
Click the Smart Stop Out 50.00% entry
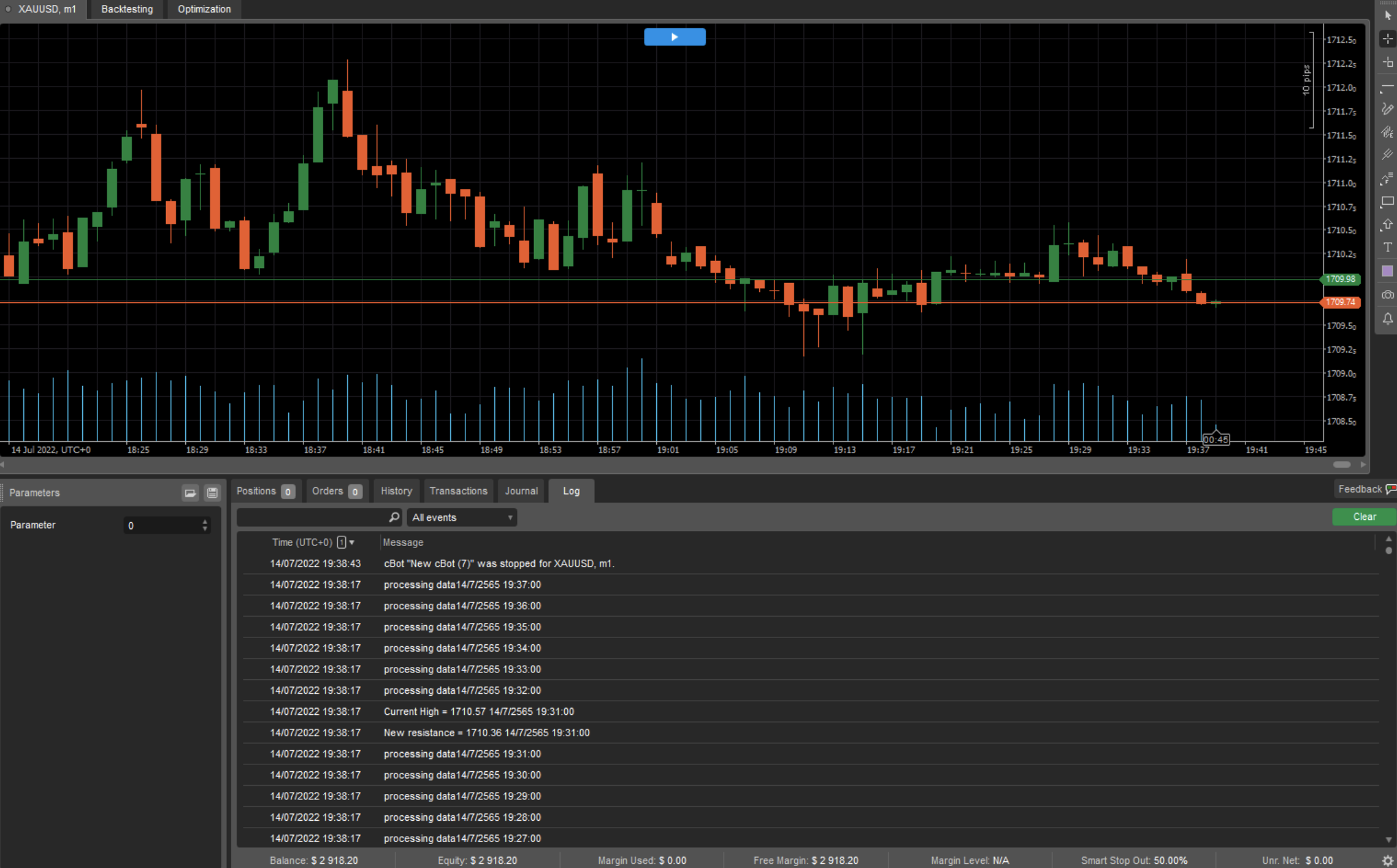1134,861
